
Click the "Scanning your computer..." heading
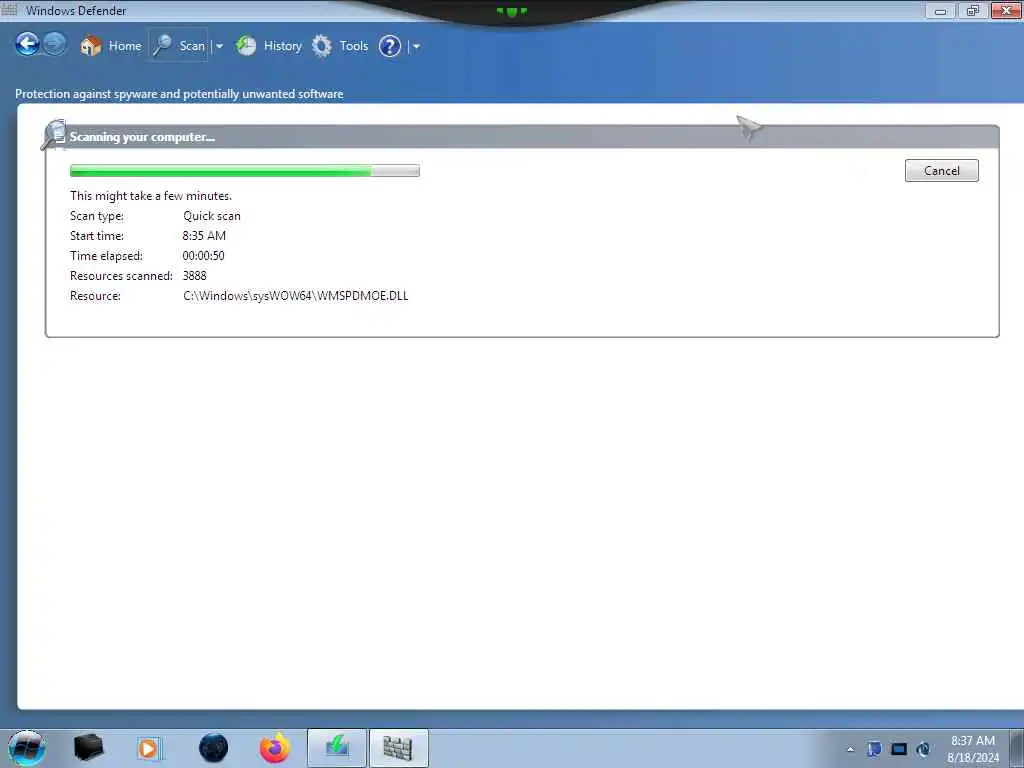(142, 136)
